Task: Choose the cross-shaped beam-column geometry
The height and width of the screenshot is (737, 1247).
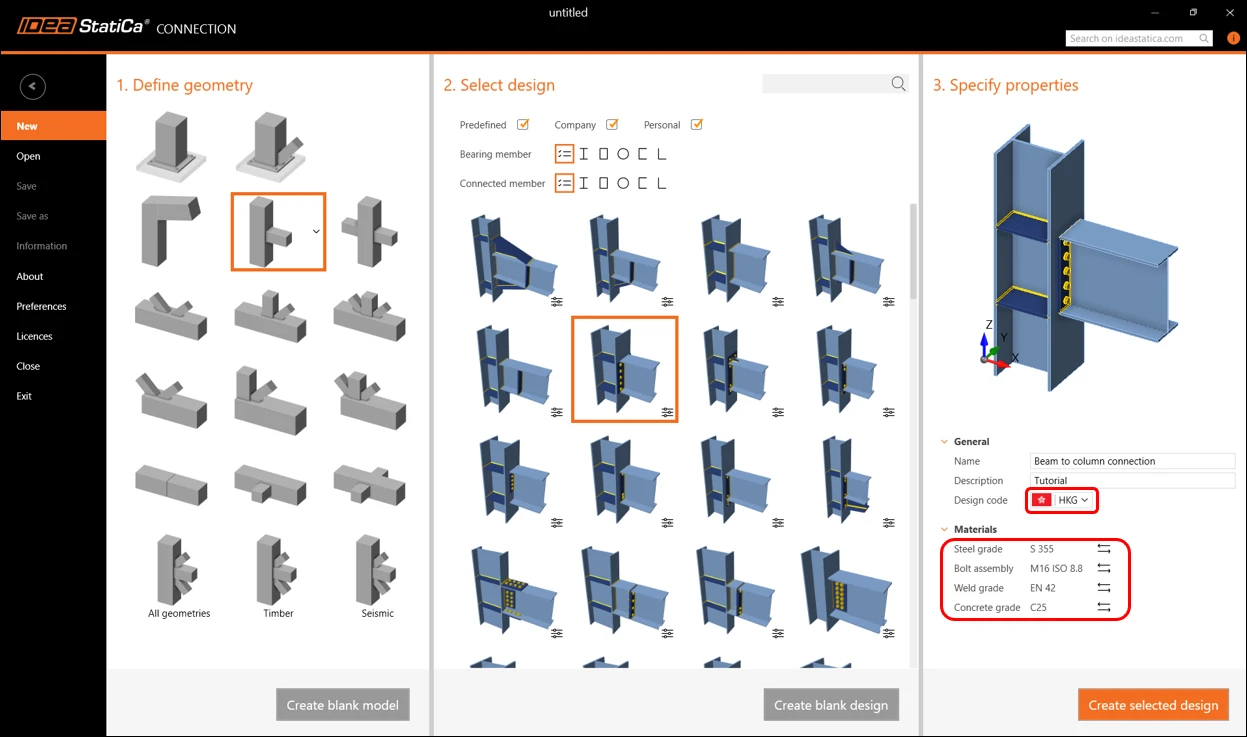Action: pos(370,231)
